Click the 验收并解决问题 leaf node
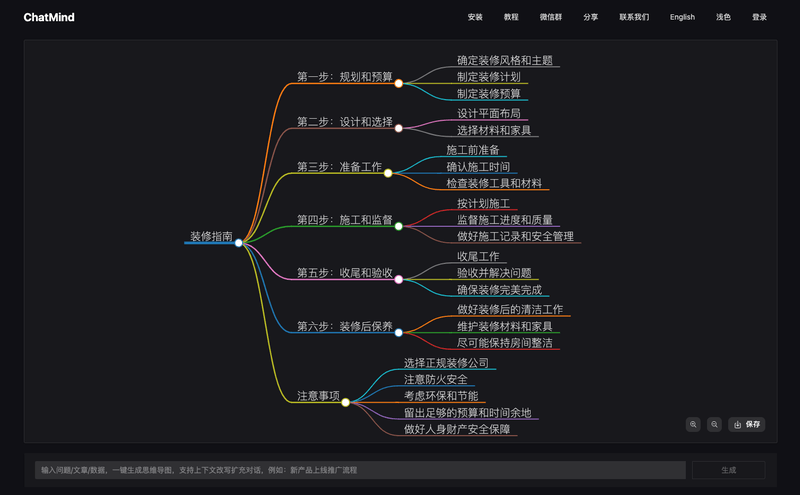Screen dimensions: 800x495 click(494, 273)
